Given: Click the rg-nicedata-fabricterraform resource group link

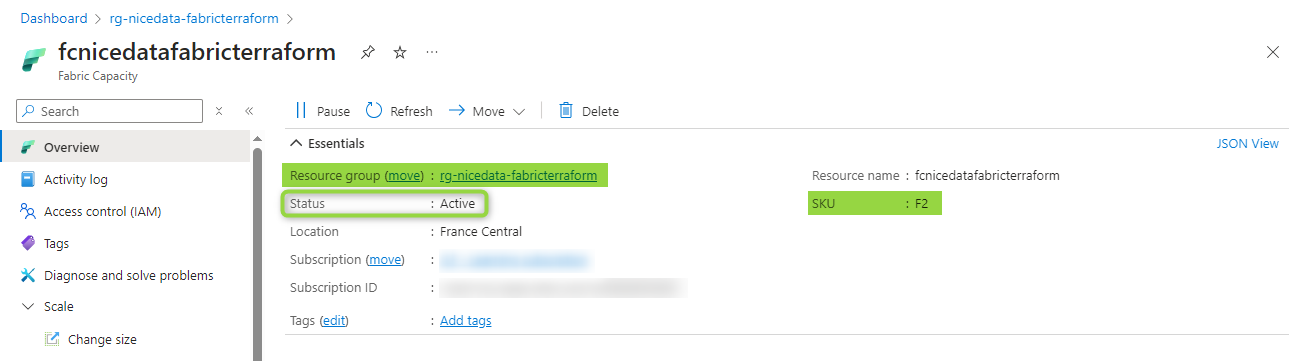Looking at the screenshot, I should [519, 175].
